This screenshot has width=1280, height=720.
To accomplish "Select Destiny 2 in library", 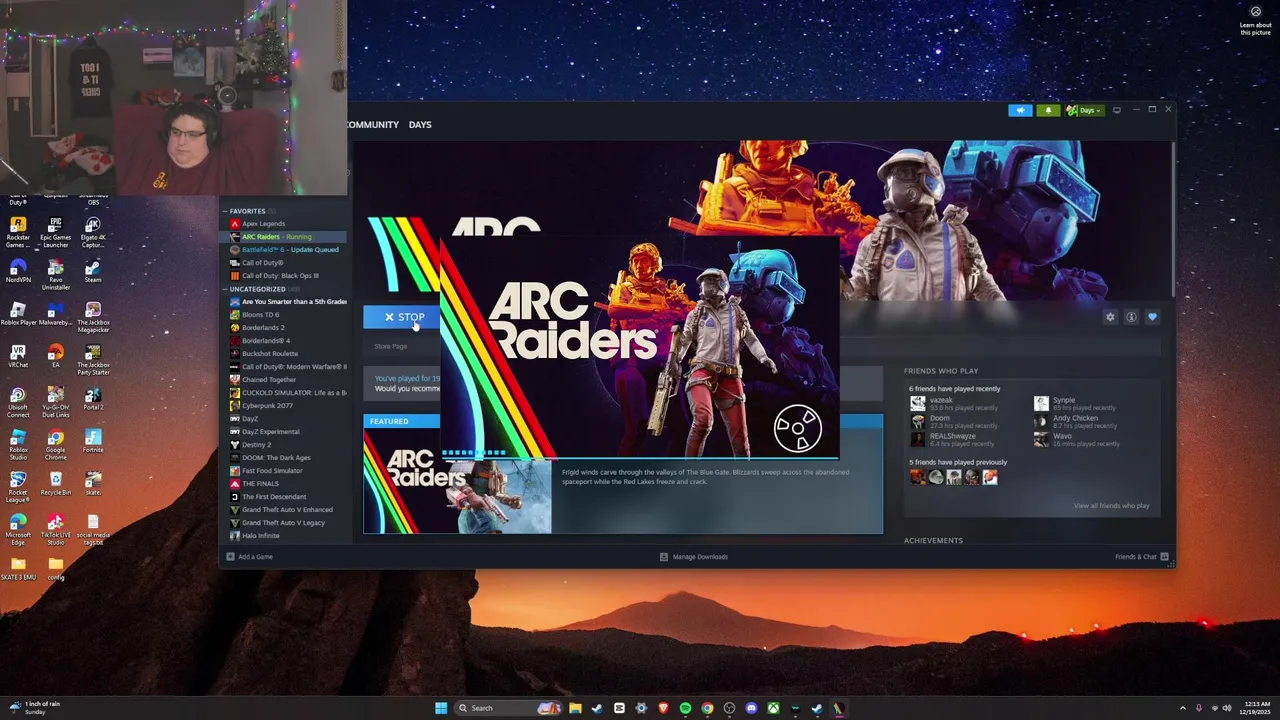I will point(256,445).
